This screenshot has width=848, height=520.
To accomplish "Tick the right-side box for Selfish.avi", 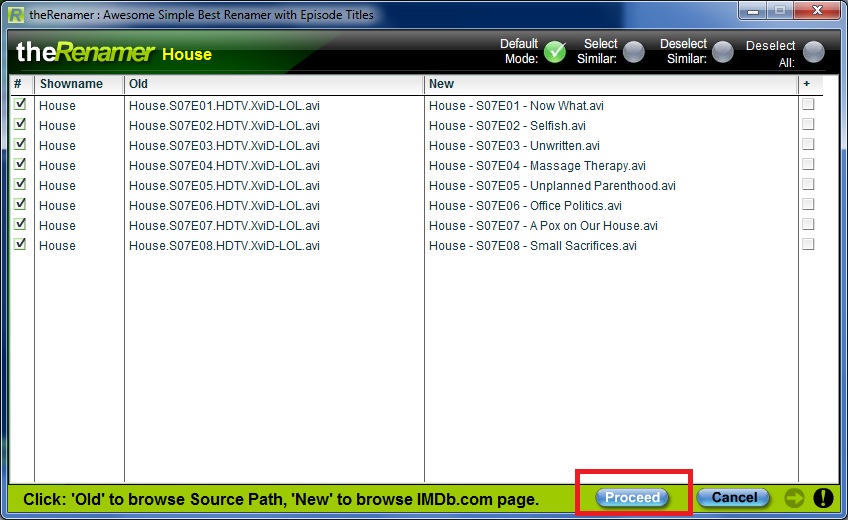I will click(x=808, y=124).
